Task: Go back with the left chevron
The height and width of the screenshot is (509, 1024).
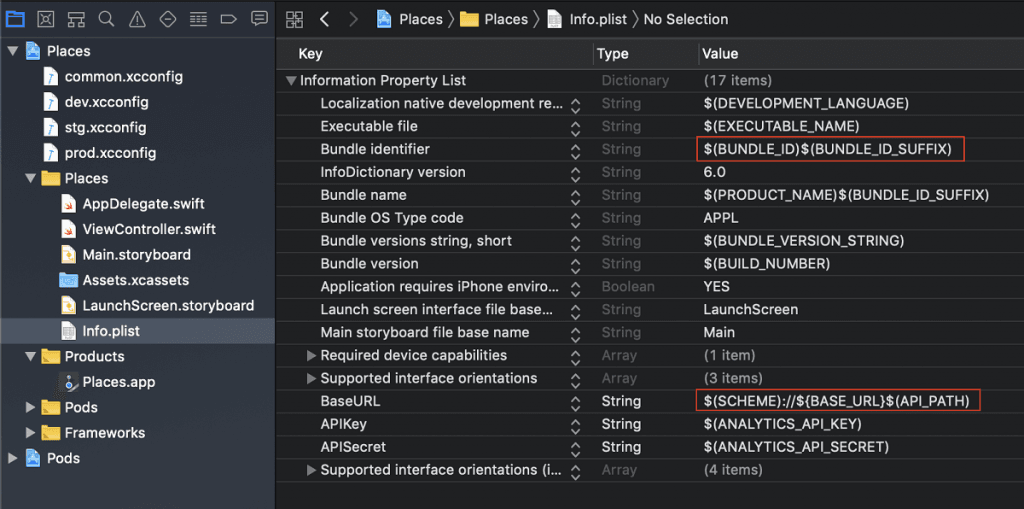Action: click(x=325, y=20)
